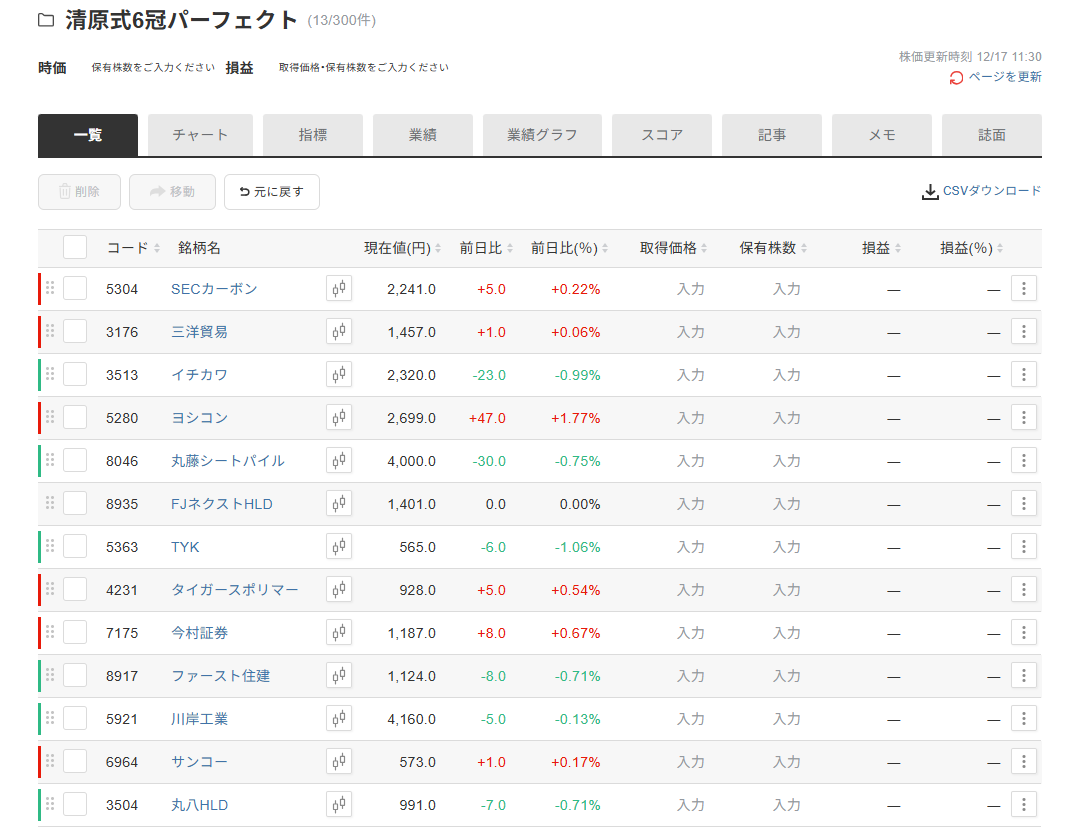Select checkbox for FJネクストHLD row

click(75, 504)
